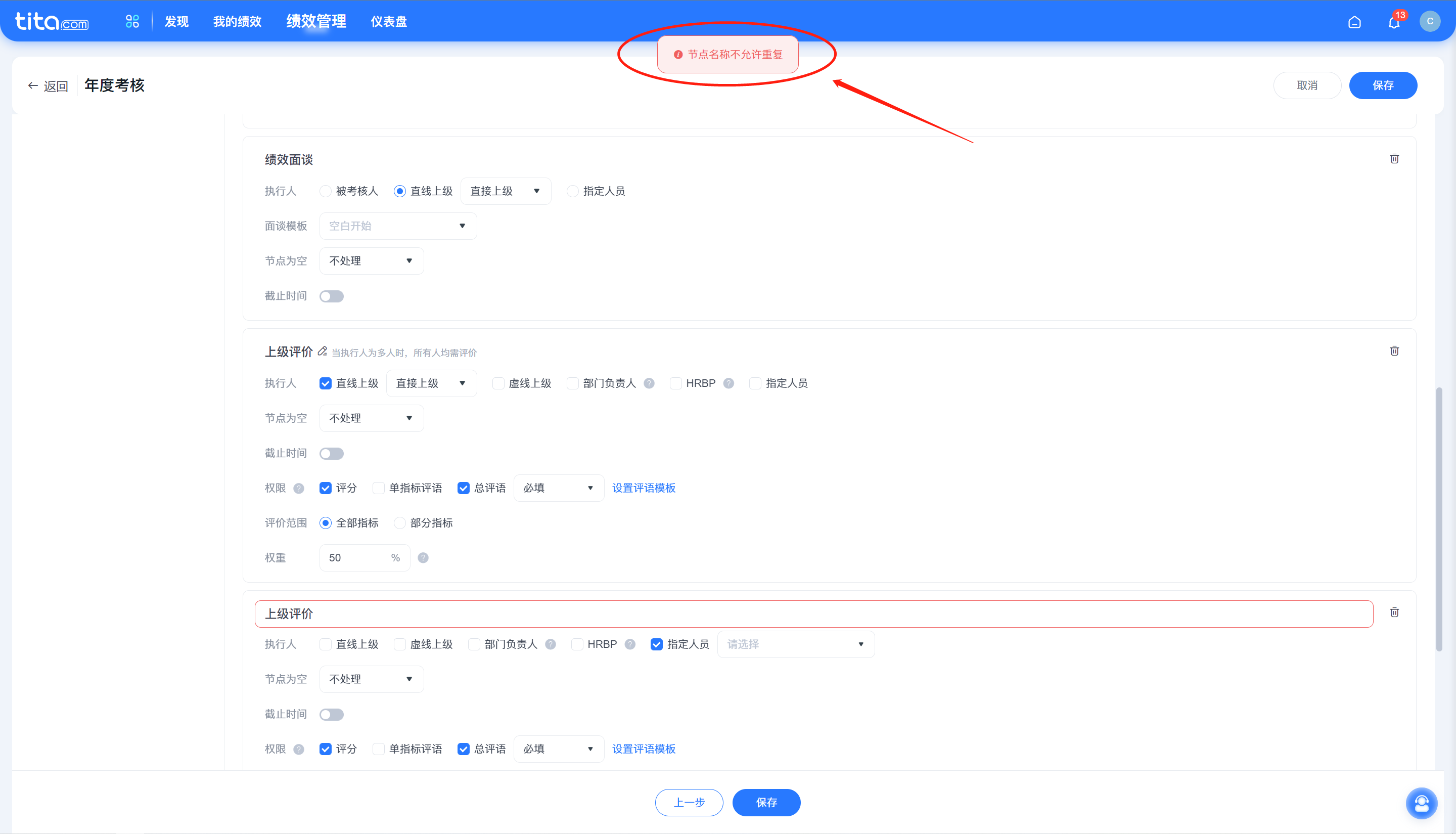Open 节点为空 dropdown in first 上级评价
This screenshot has width=1456, height=834.
(372, 418)
